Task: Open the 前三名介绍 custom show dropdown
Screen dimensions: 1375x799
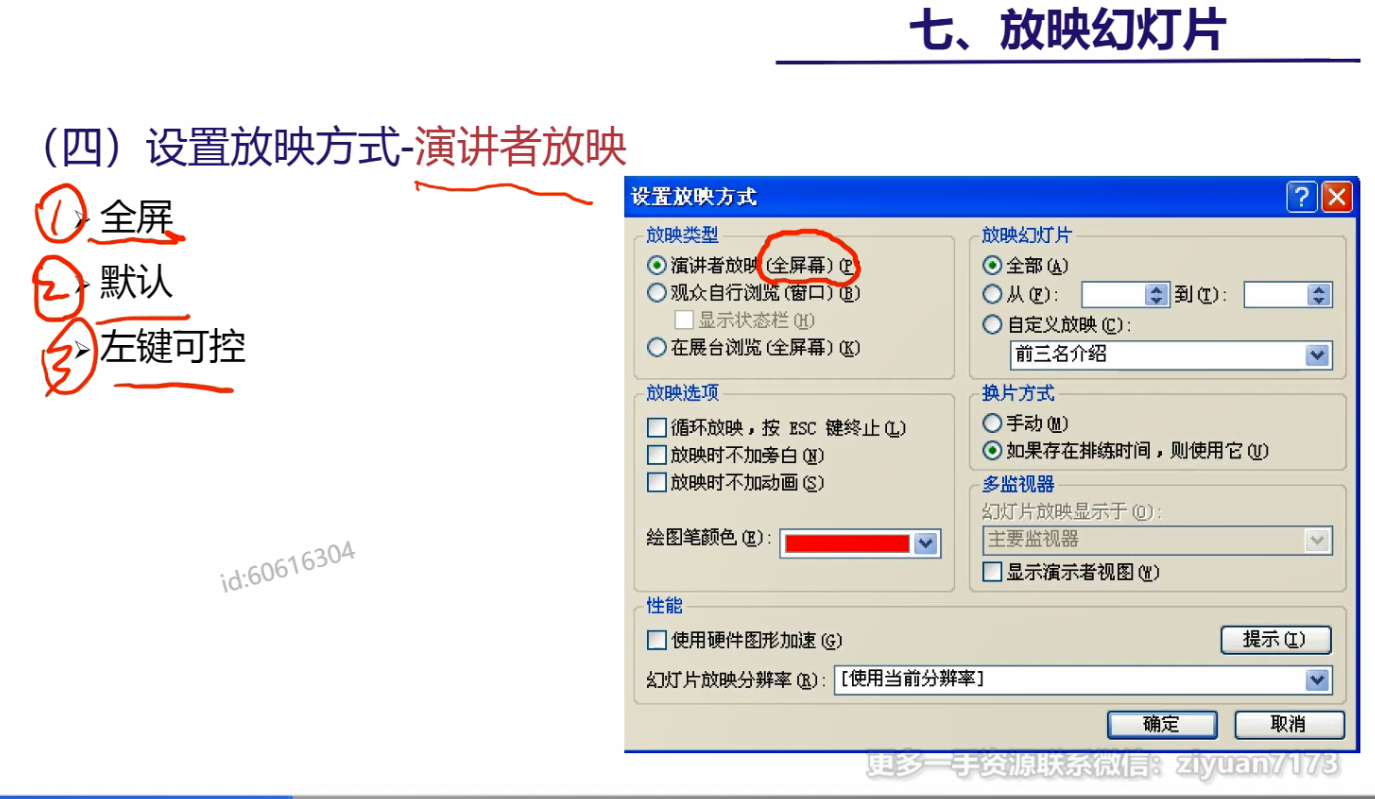Action: tap(1318, 354)
